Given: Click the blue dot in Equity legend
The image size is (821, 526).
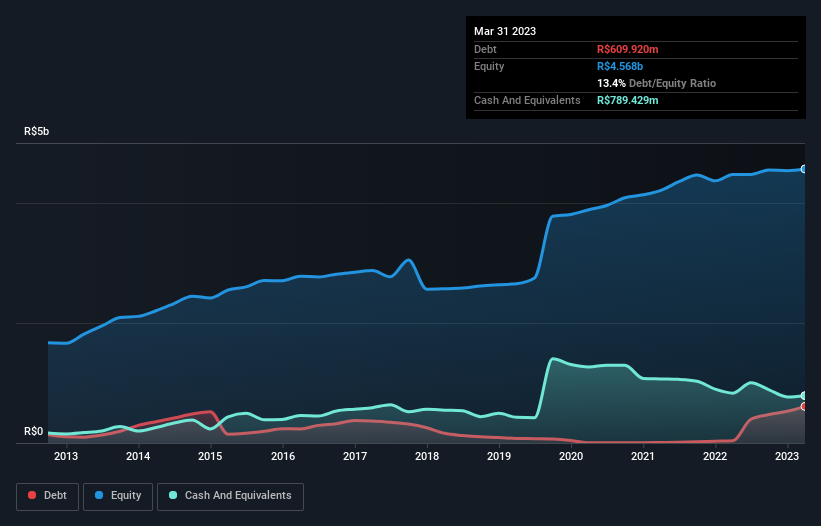Looking at the screenshot, I should [x=100, y=496].
